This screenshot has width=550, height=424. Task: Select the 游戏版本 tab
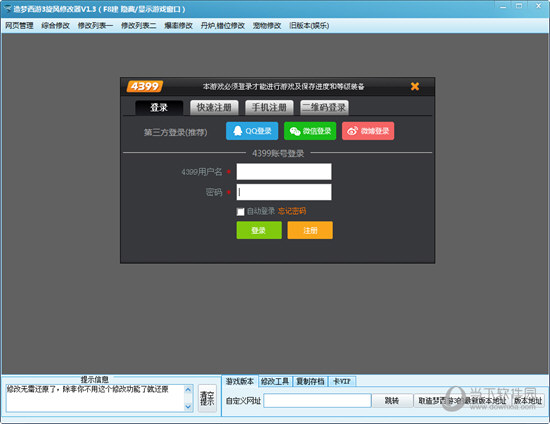click(240, 381)
